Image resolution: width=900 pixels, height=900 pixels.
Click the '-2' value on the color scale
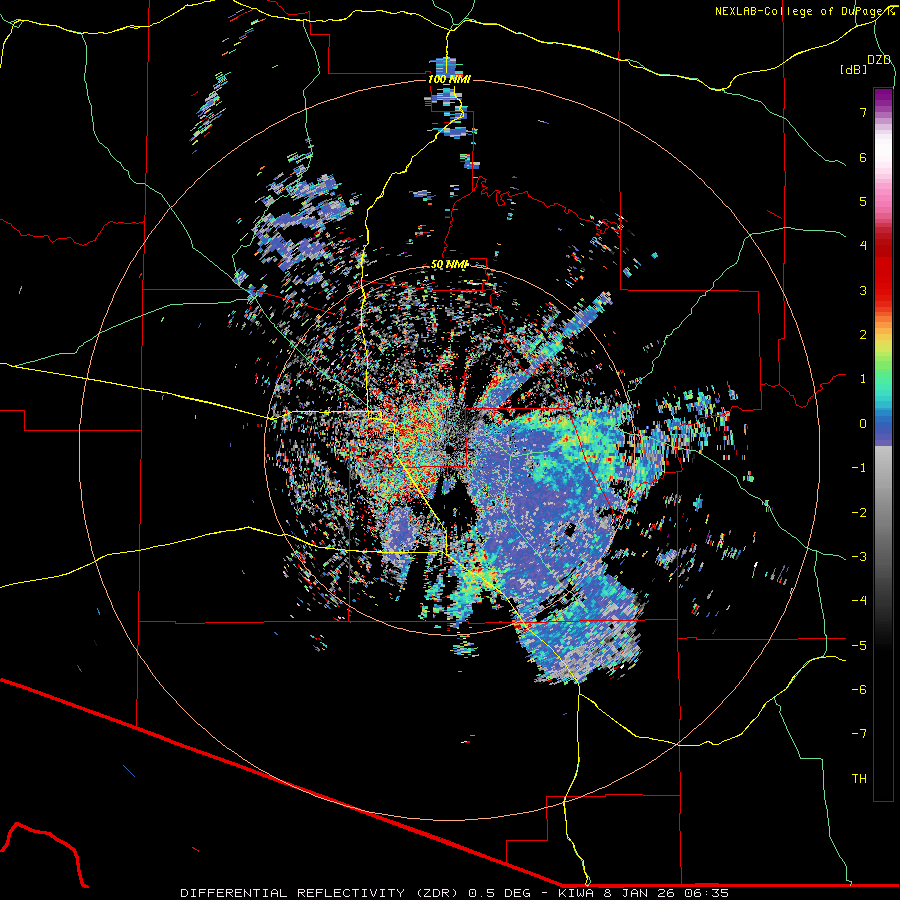[x=859, y=513]
